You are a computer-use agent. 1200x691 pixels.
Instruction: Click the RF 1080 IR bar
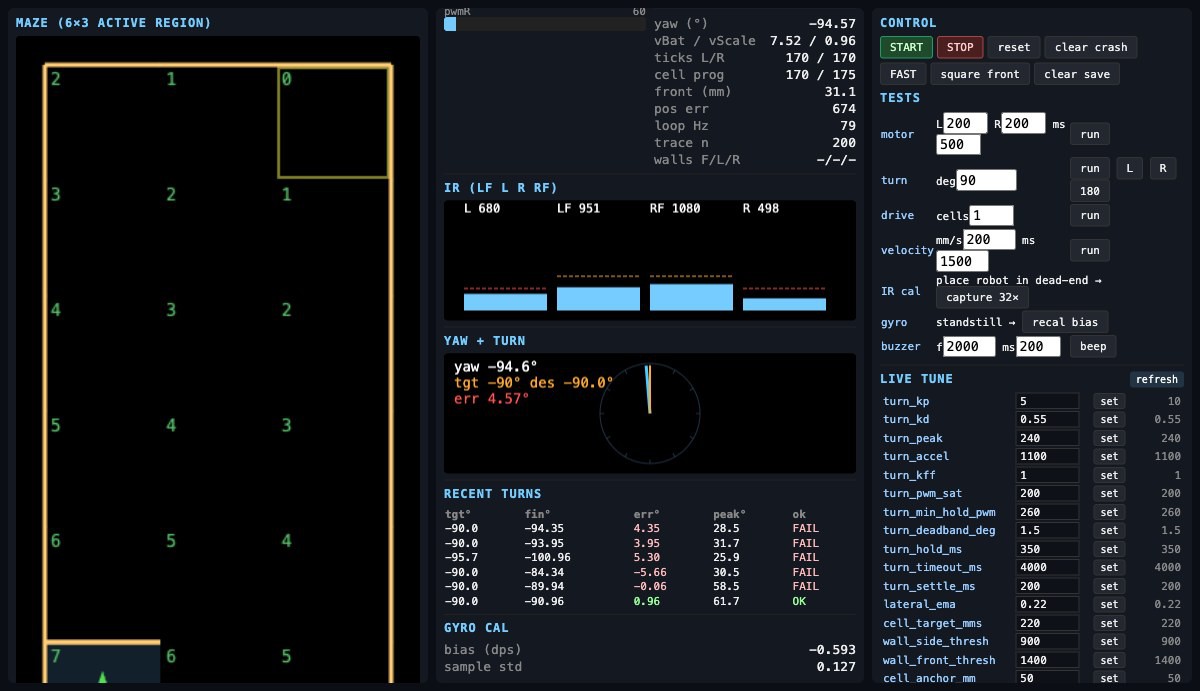[691, 297]
